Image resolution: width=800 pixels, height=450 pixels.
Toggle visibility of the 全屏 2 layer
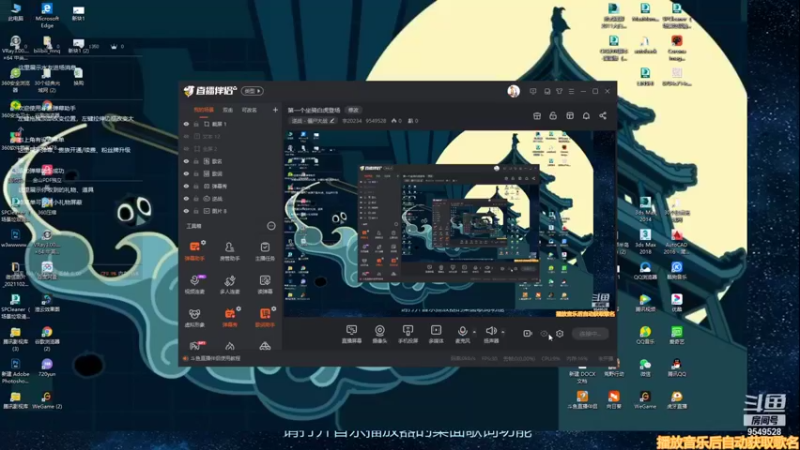click(186, 148)
